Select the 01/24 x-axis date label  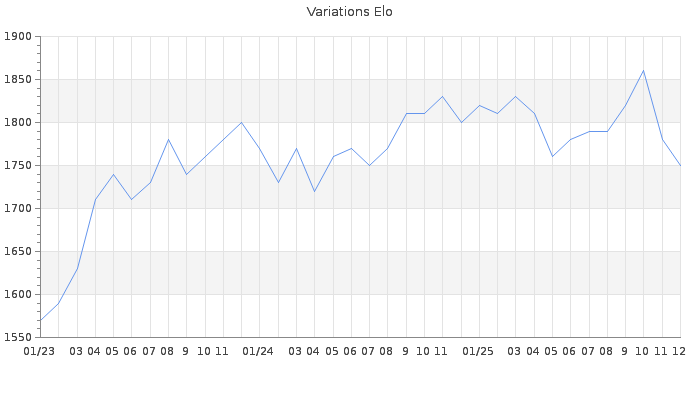258,352
